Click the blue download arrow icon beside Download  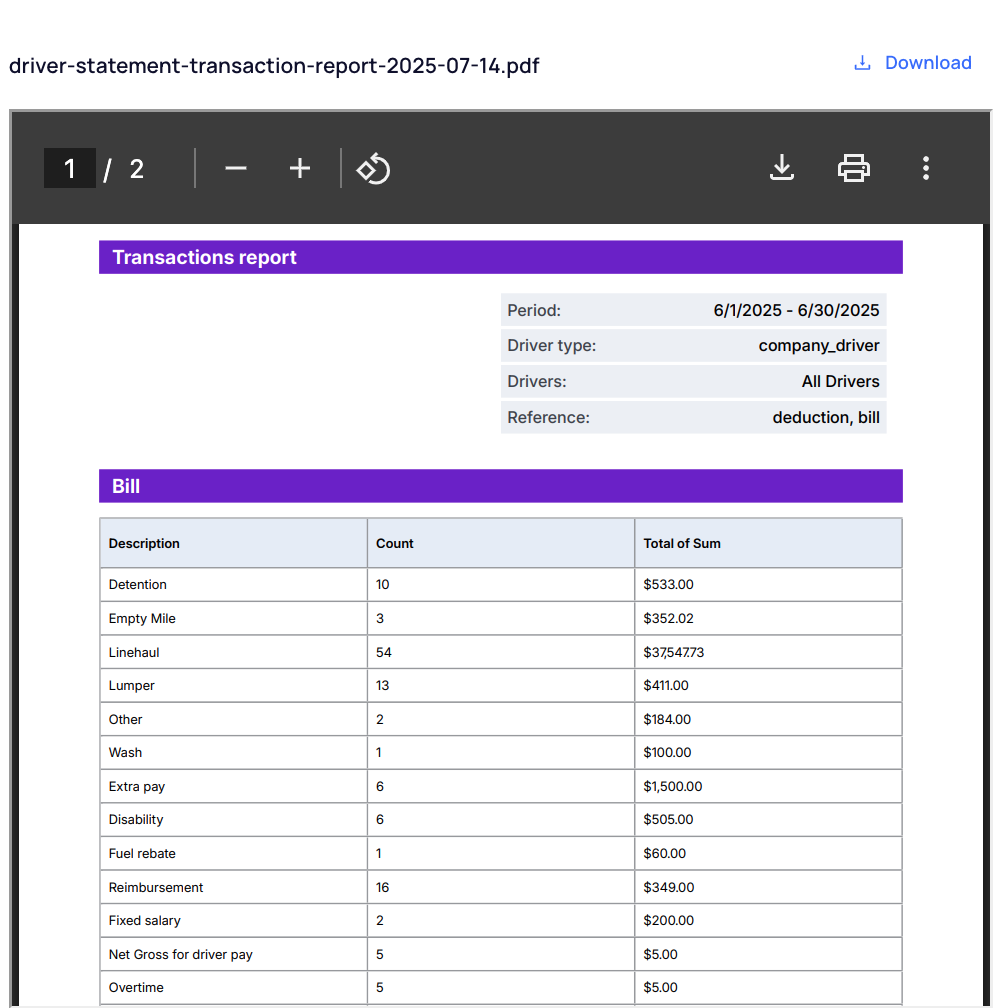click(x=862, y=63)
